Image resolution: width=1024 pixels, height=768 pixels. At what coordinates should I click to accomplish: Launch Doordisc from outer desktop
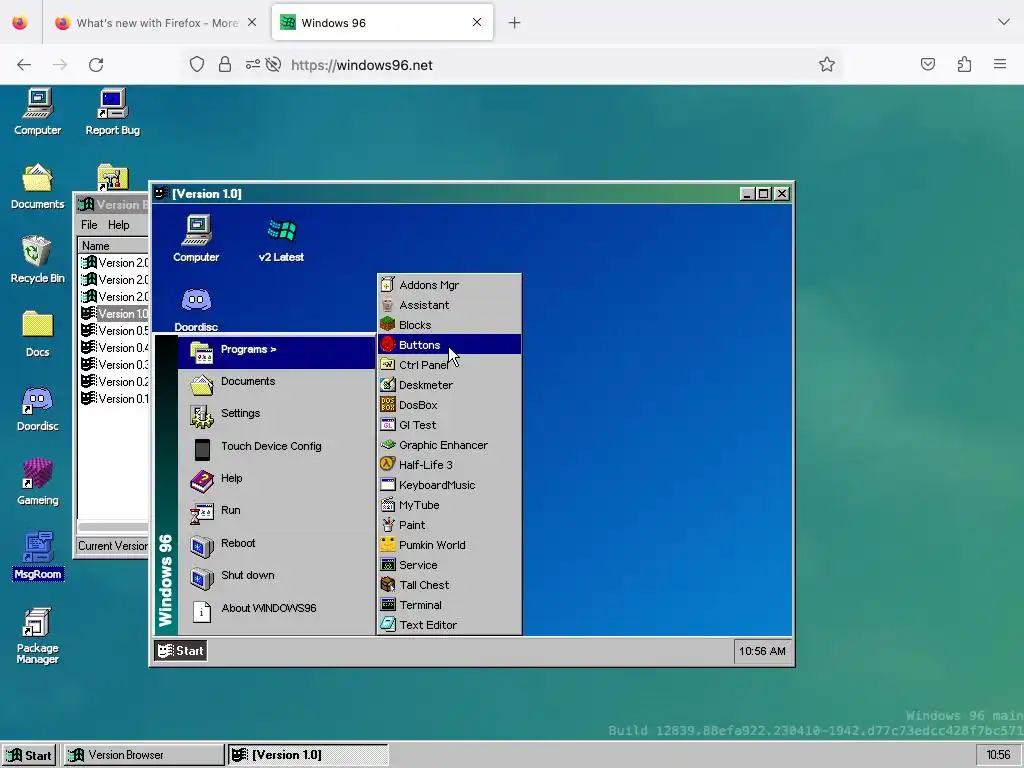pyautogui.click(x=38, y=408)
